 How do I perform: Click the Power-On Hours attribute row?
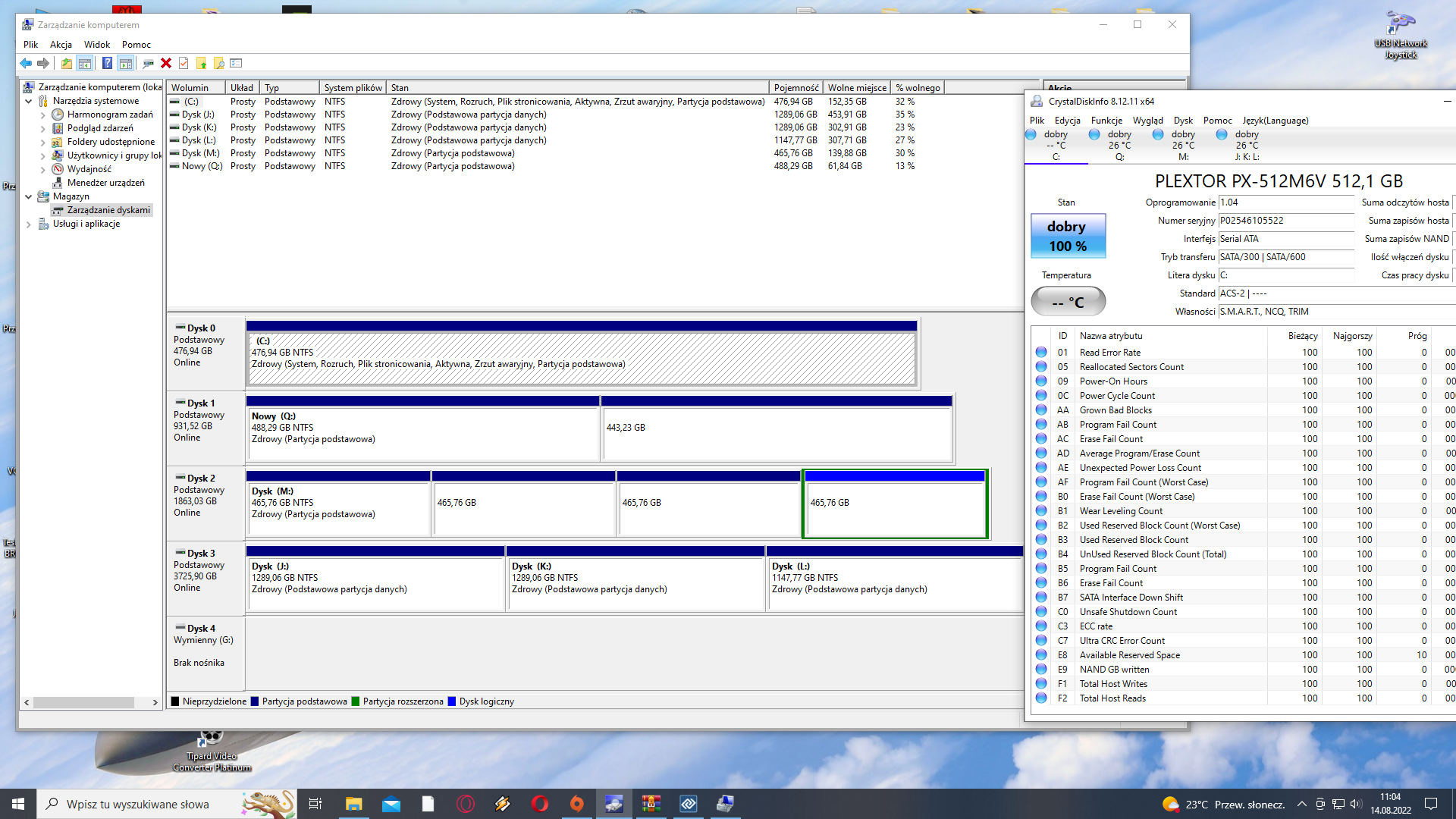click(1240, 381)
